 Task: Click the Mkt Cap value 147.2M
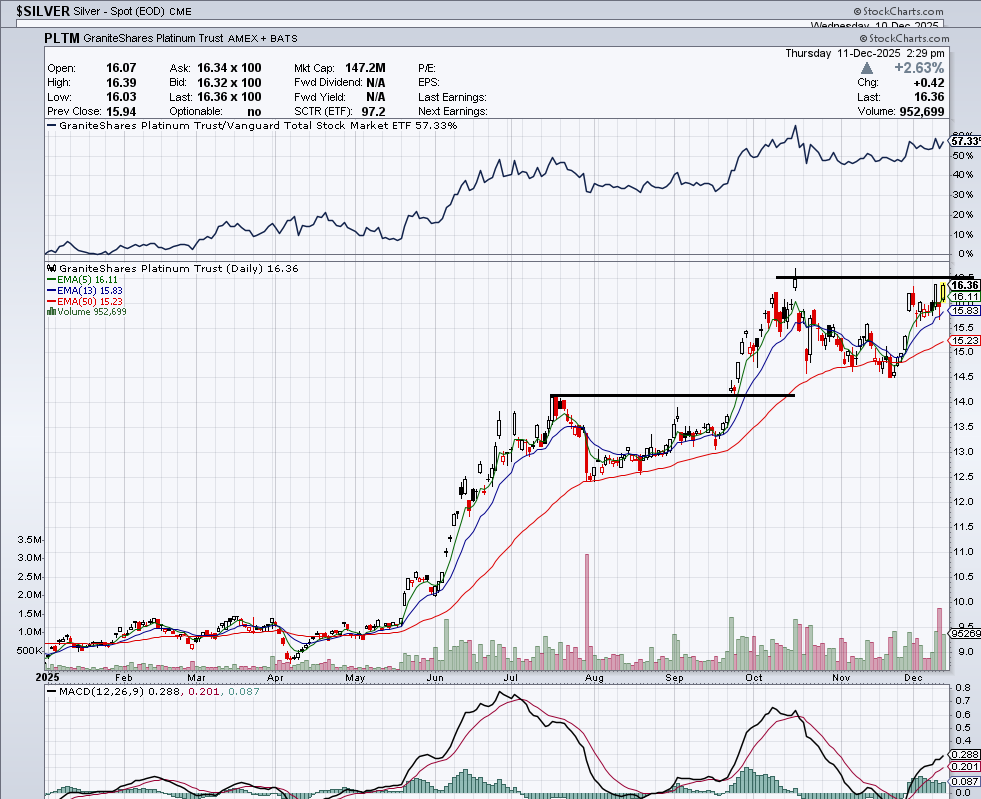tap(365, 68)
